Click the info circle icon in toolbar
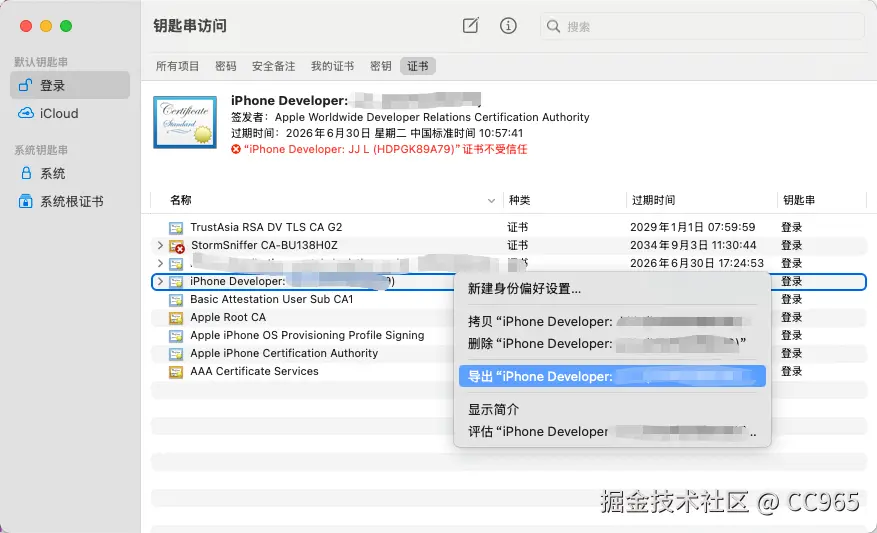 [508, 25]
